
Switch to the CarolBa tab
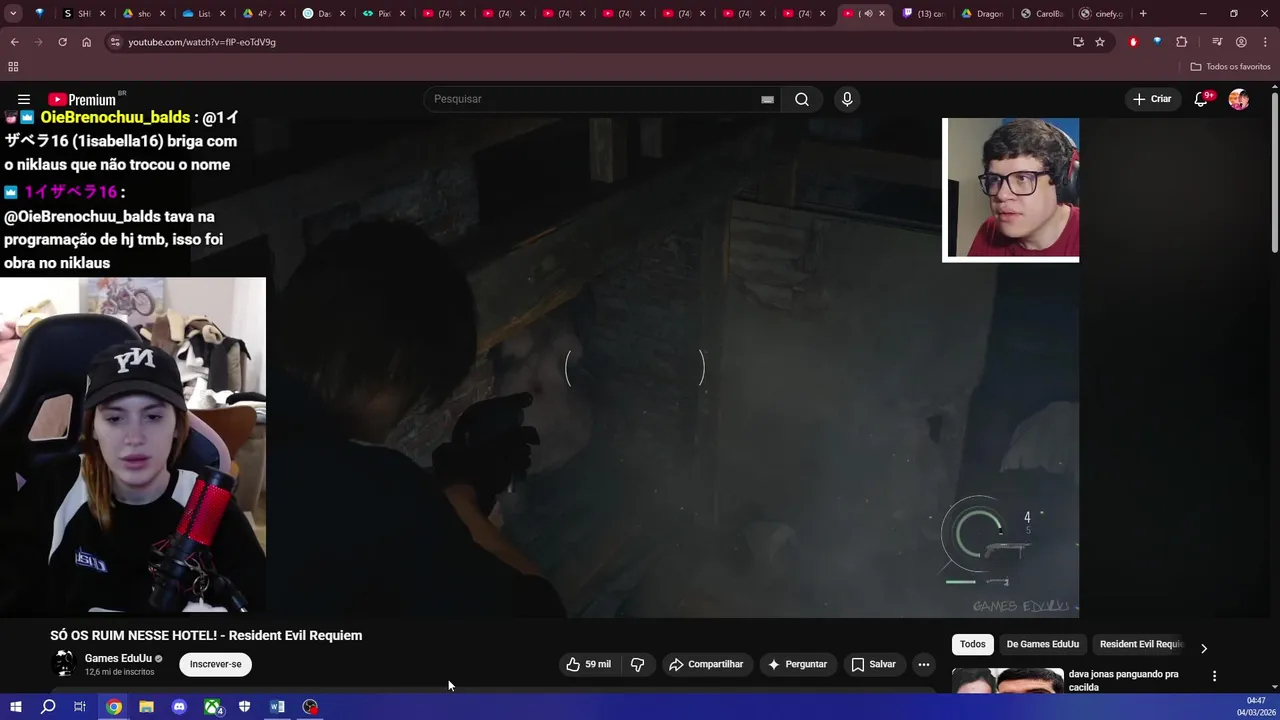point(1042,14)
